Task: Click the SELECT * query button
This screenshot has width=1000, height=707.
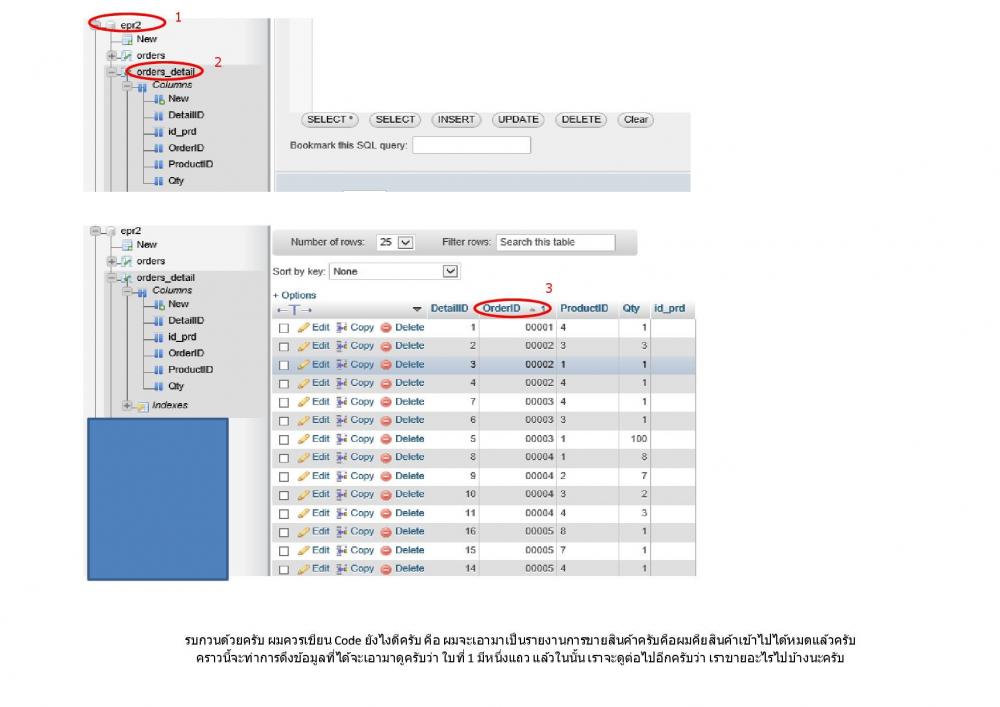Action: pos(330,120)
